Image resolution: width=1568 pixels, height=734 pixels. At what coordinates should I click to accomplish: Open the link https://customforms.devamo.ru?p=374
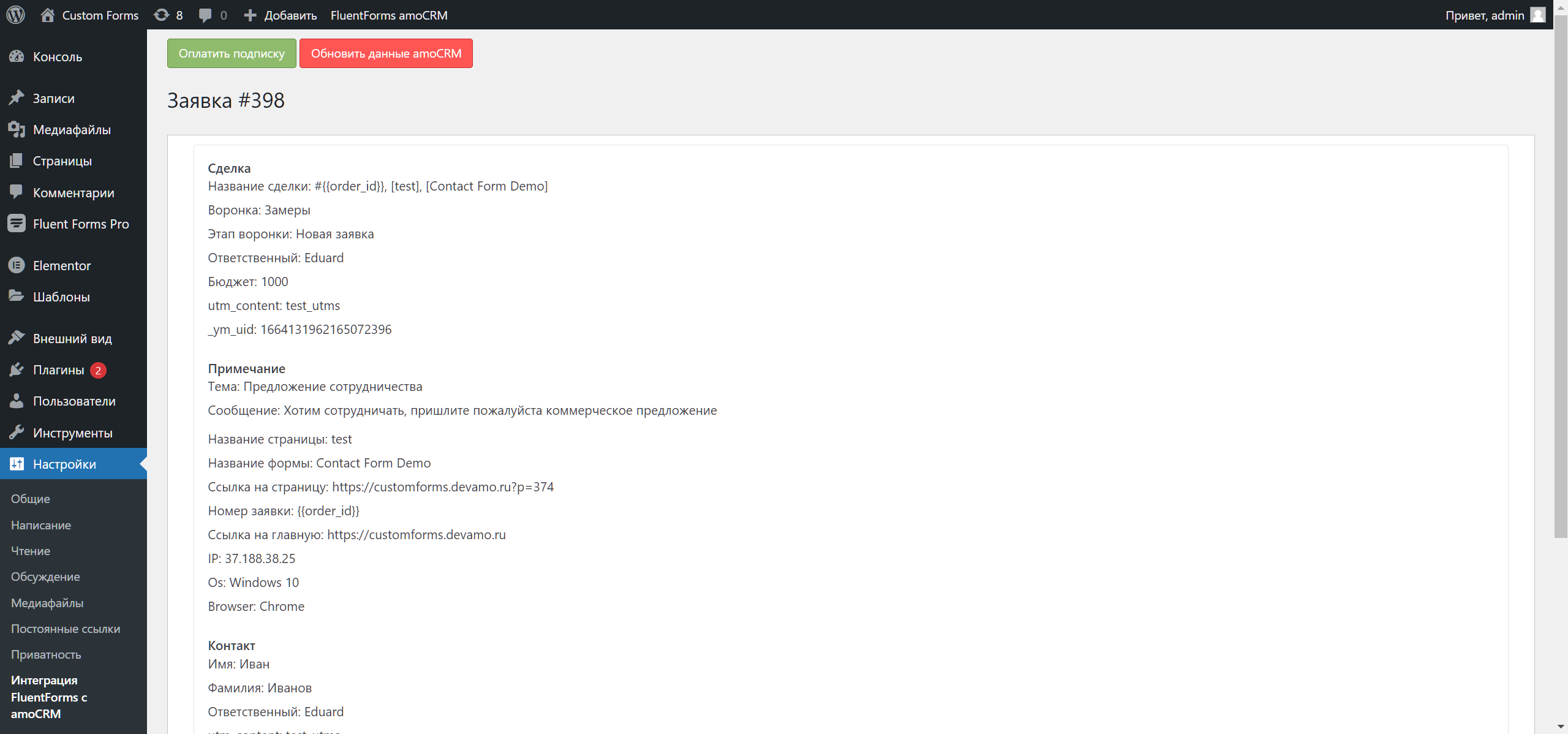tap(443, 486)
